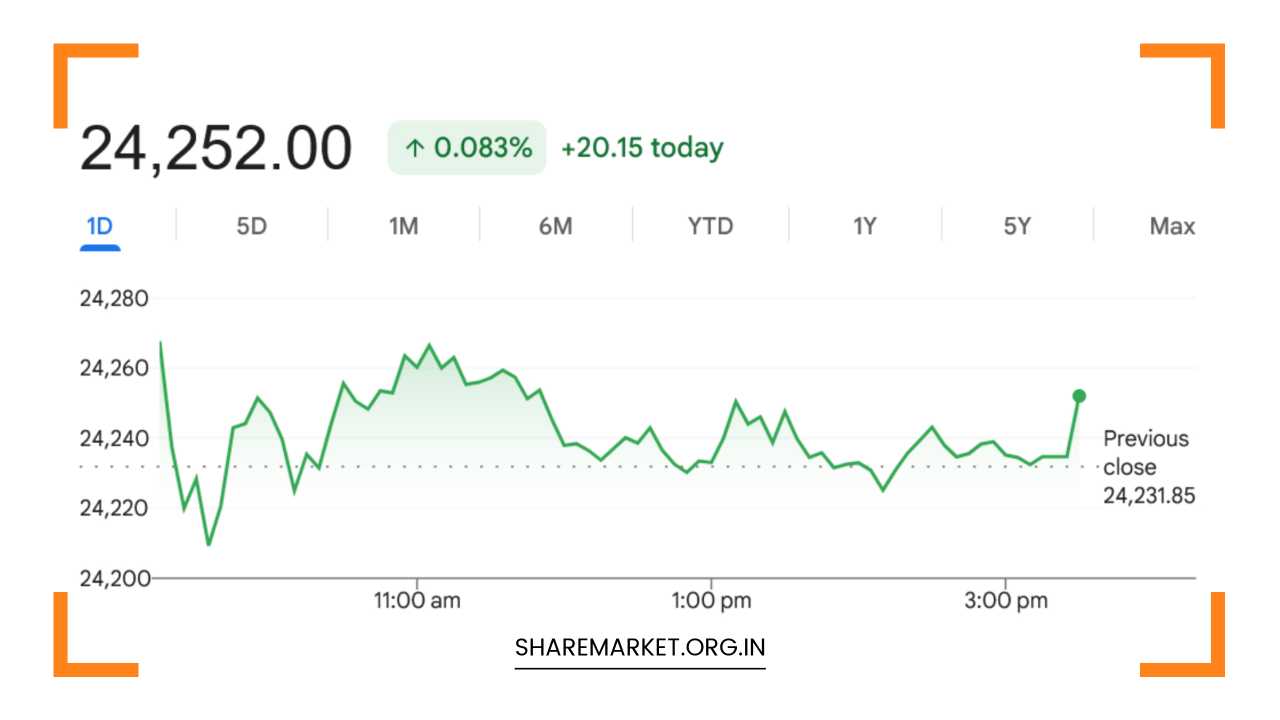Switch to the 1Y view

[x=864, y=227]
